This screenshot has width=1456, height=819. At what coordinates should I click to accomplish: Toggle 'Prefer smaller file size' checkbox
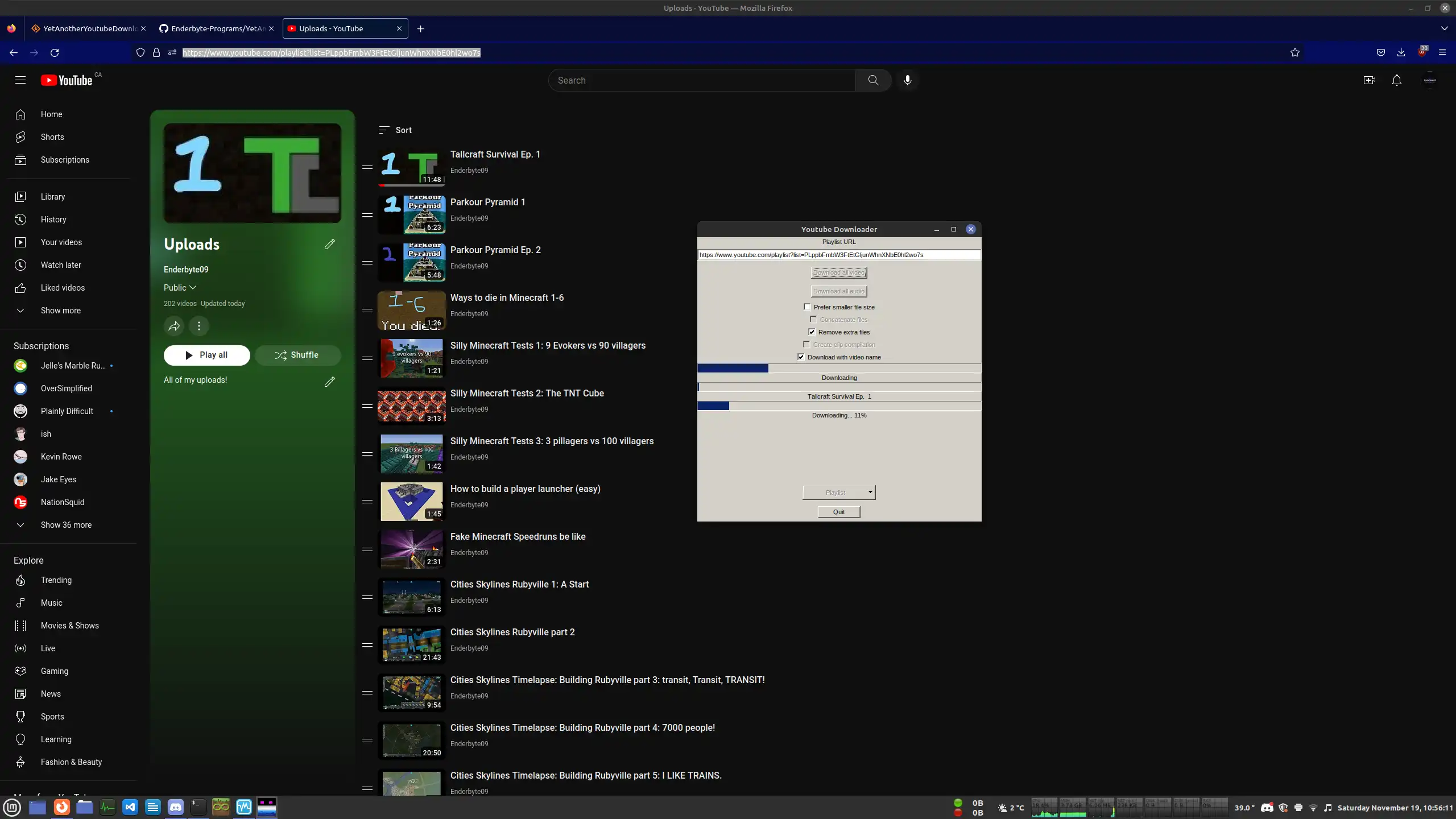[x=808, y=307]
